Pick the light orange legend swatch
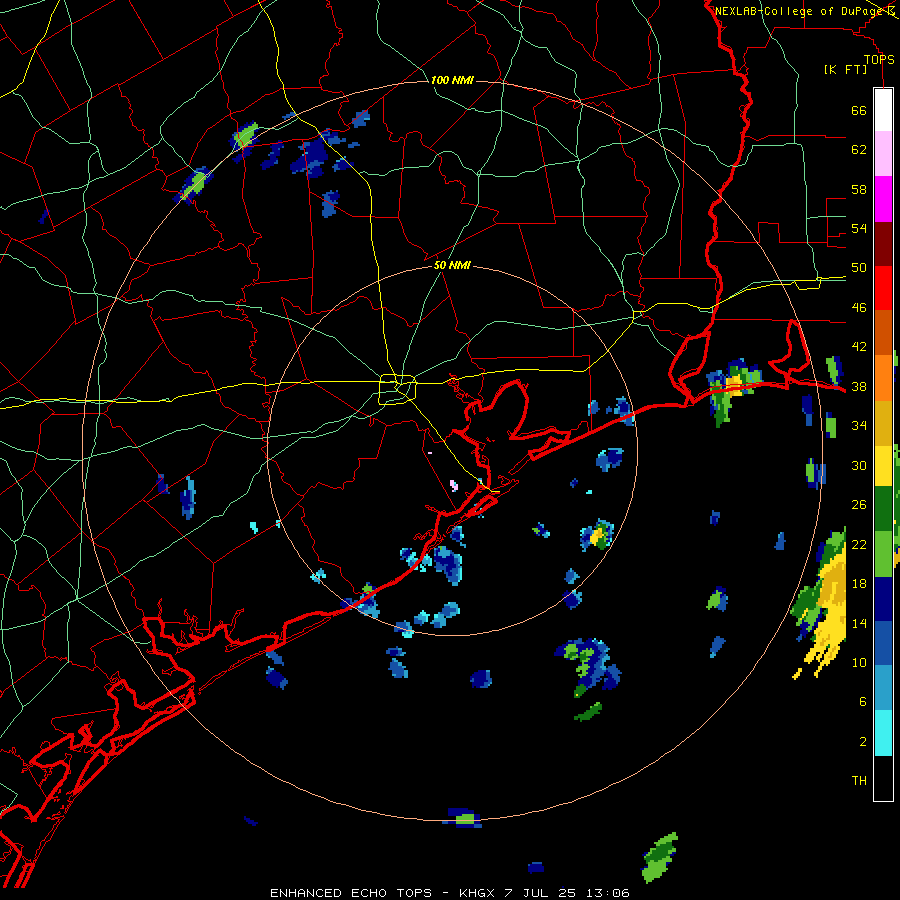900x900 pixels. tap(883, 378)
